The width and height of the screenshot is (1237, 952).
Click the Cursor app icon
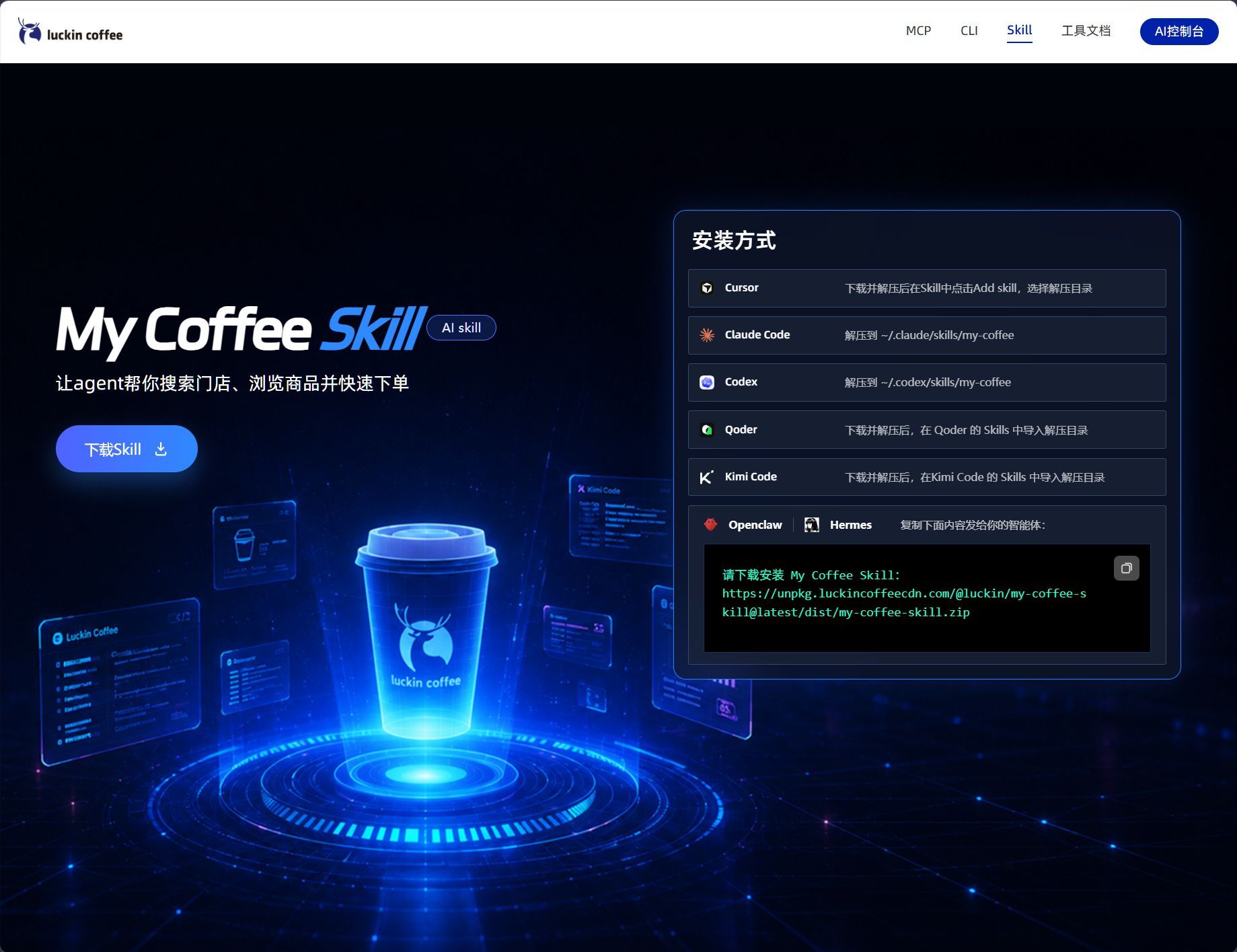[x=707, y=288]
